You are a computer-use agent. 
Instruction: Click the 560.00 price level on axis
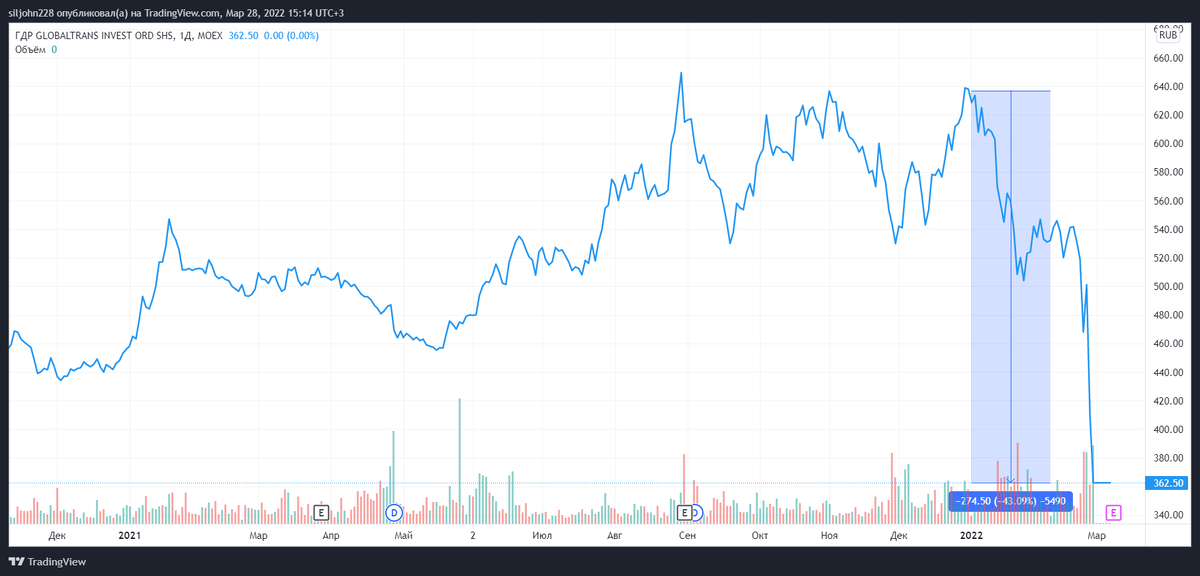click(x=1169, y=201)
